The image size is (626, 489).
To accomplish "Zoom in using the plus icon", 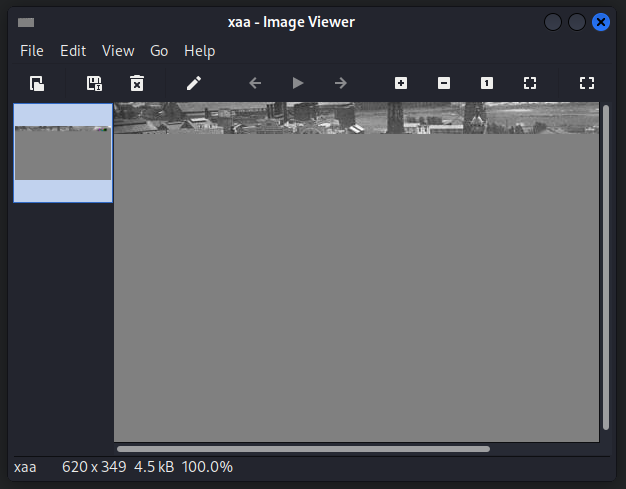I will (401, 83).
